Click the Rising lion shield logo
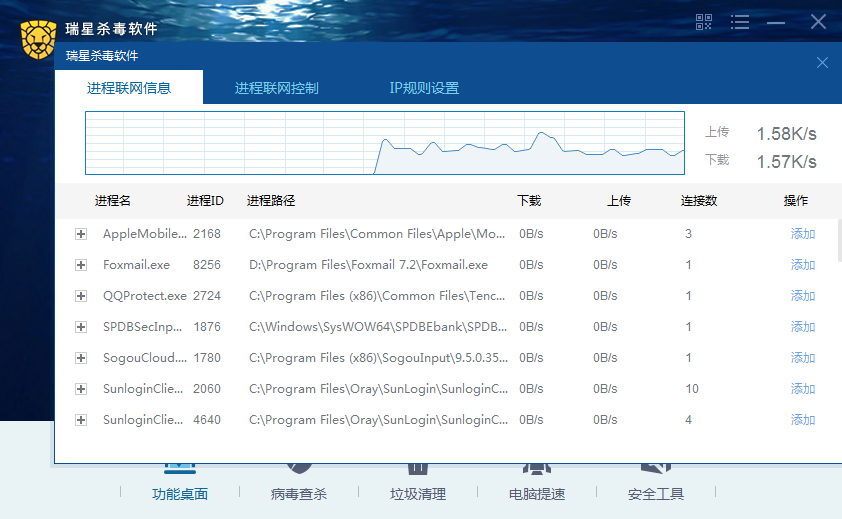Image resolution: width=842 pixels, height=519 pixels. 38,39
